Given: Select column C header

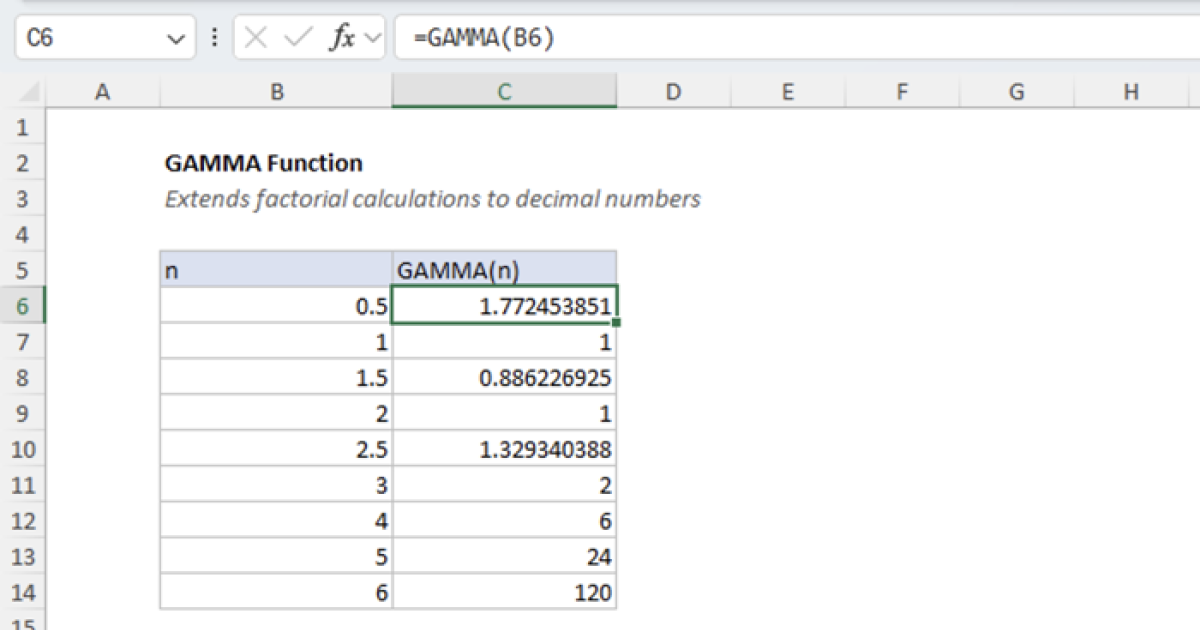Looking at the screenshot, I should (x=505, y=91).
